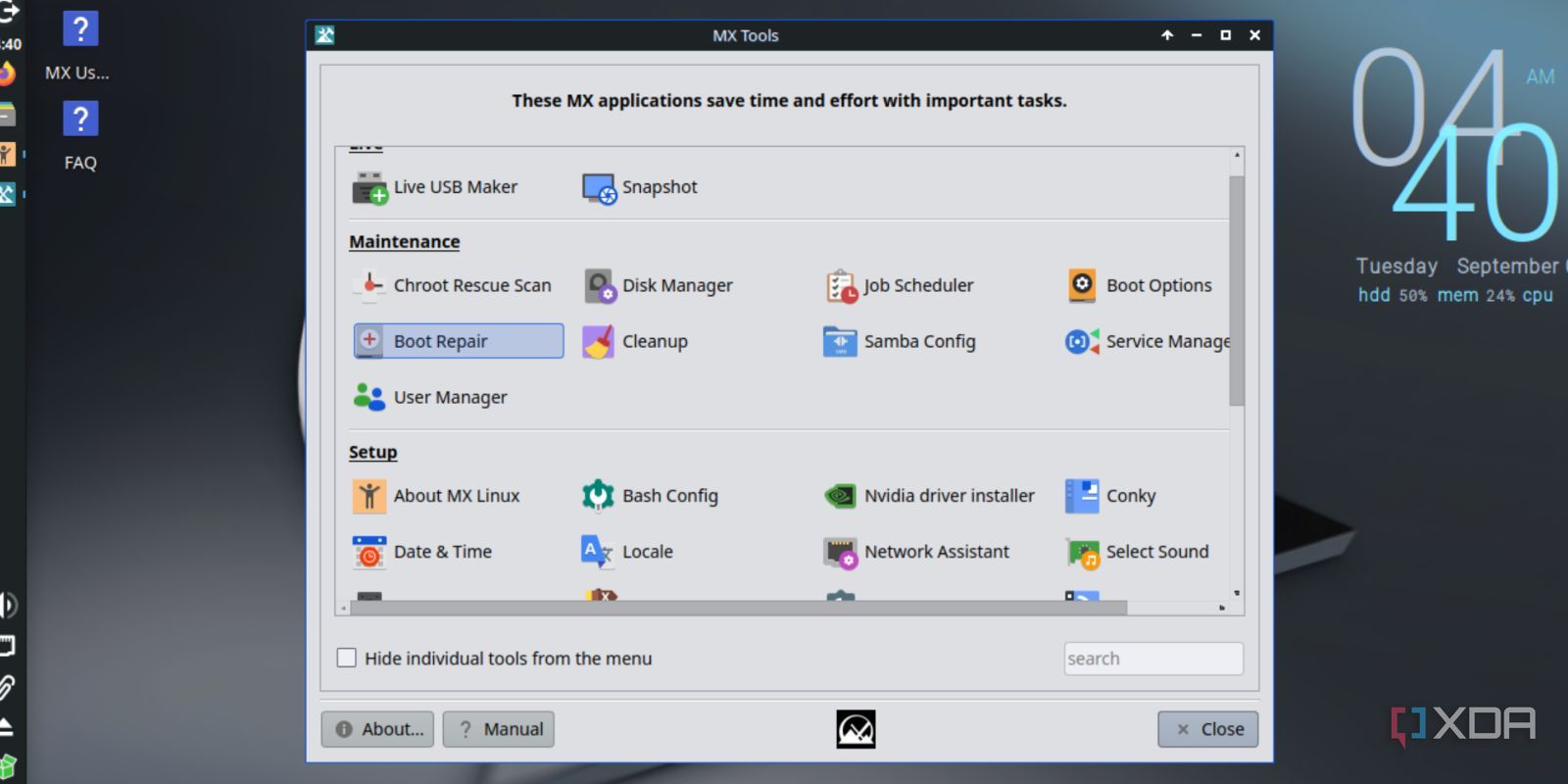Open the Manual button
1568x784 pixels.
(x=498, y=729)
